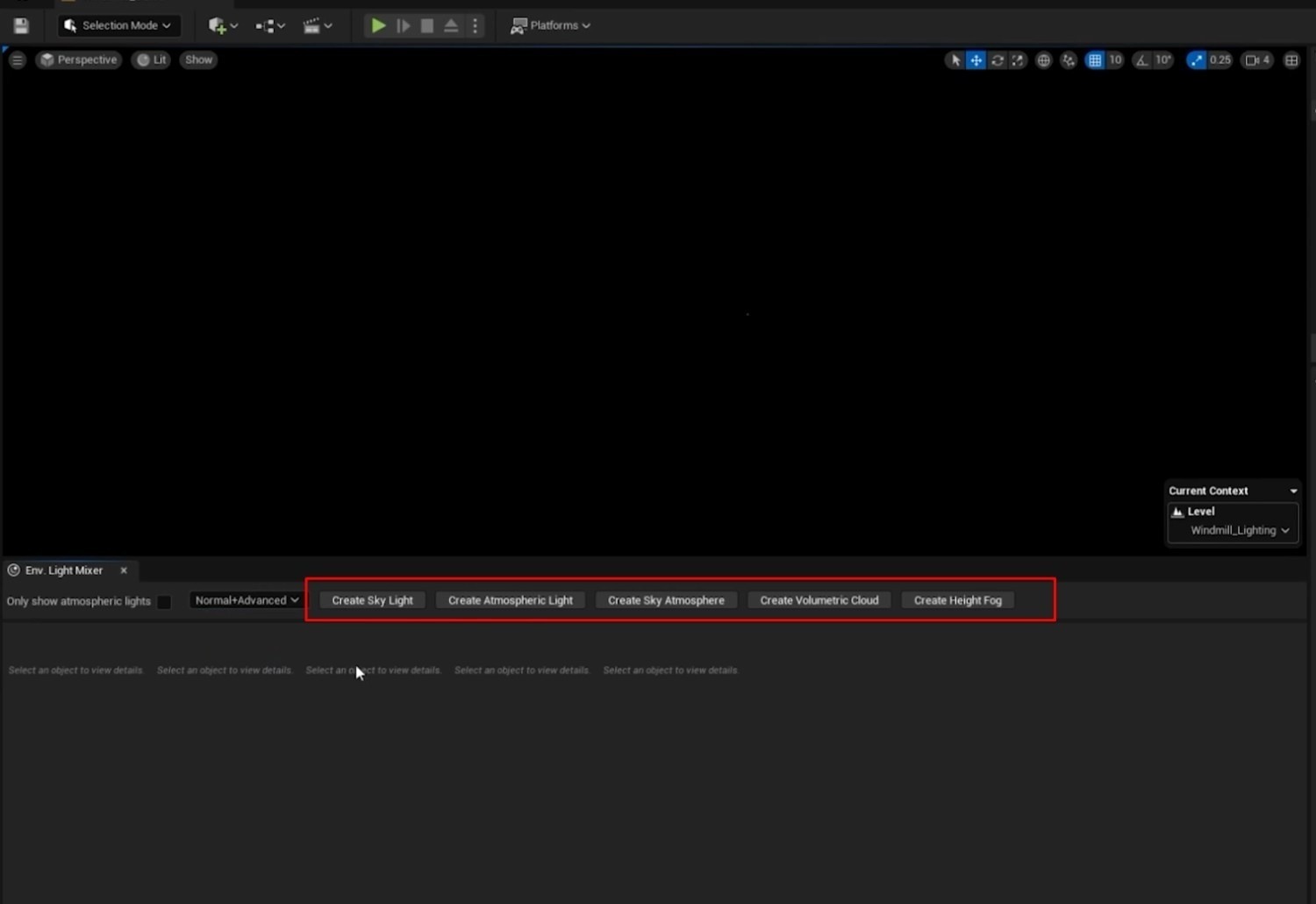Change grid snap value 10
This screenshot has width=1316, height=904.
click(x=1115, y=60)
